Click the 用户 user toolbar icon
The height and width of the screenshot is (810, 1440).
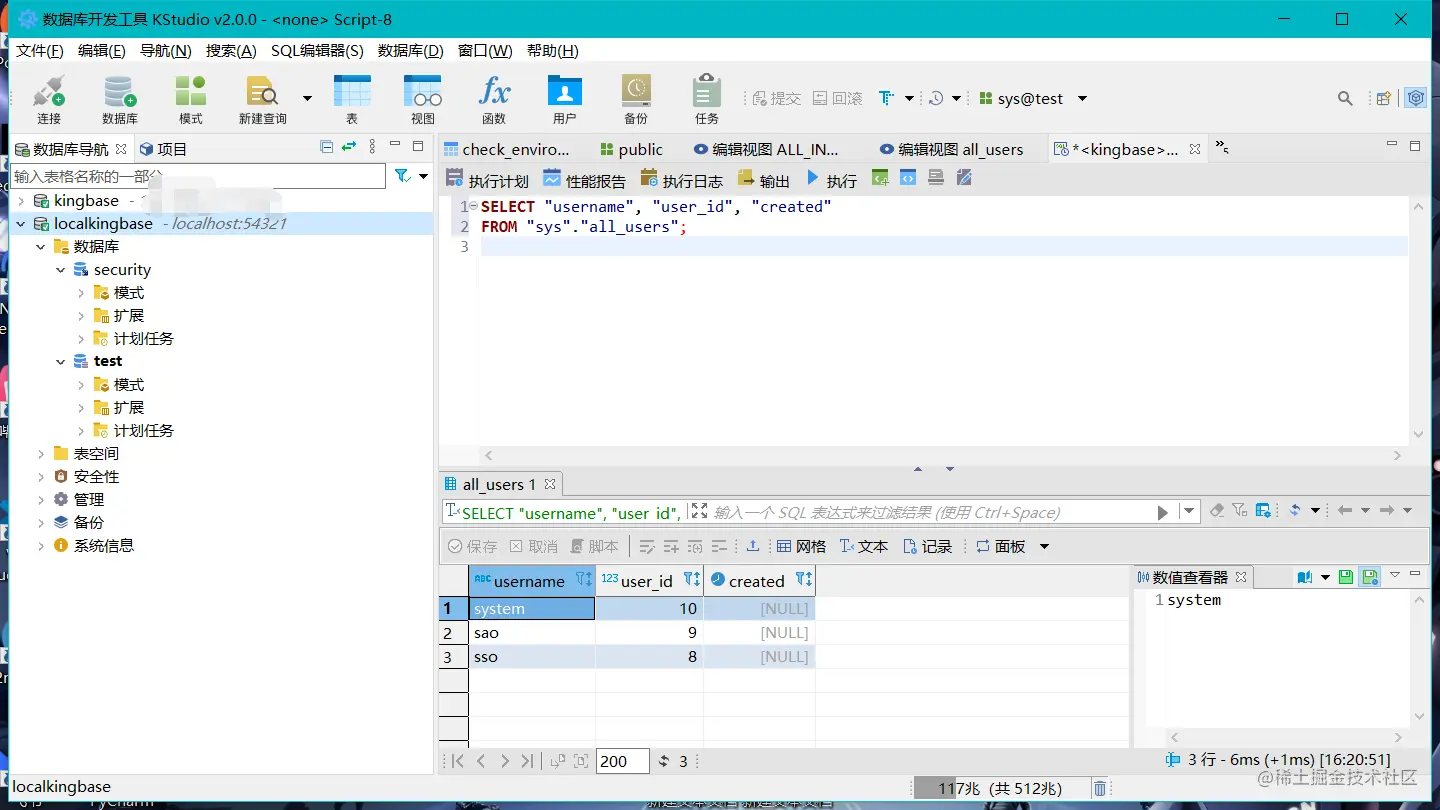point(565,99)
